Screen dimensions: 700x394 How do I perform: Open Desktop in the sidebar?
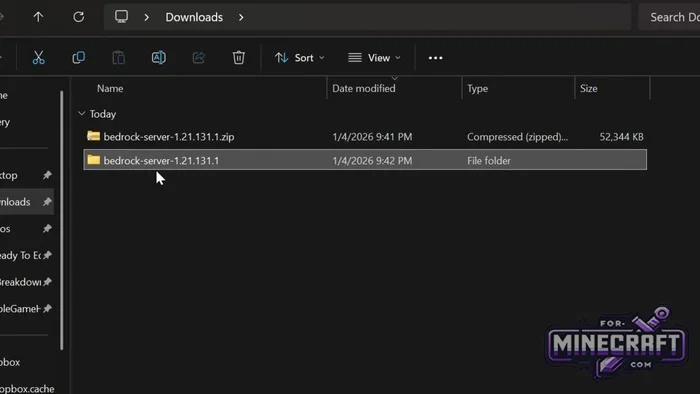pyautogui.click(x=9, y=175)
